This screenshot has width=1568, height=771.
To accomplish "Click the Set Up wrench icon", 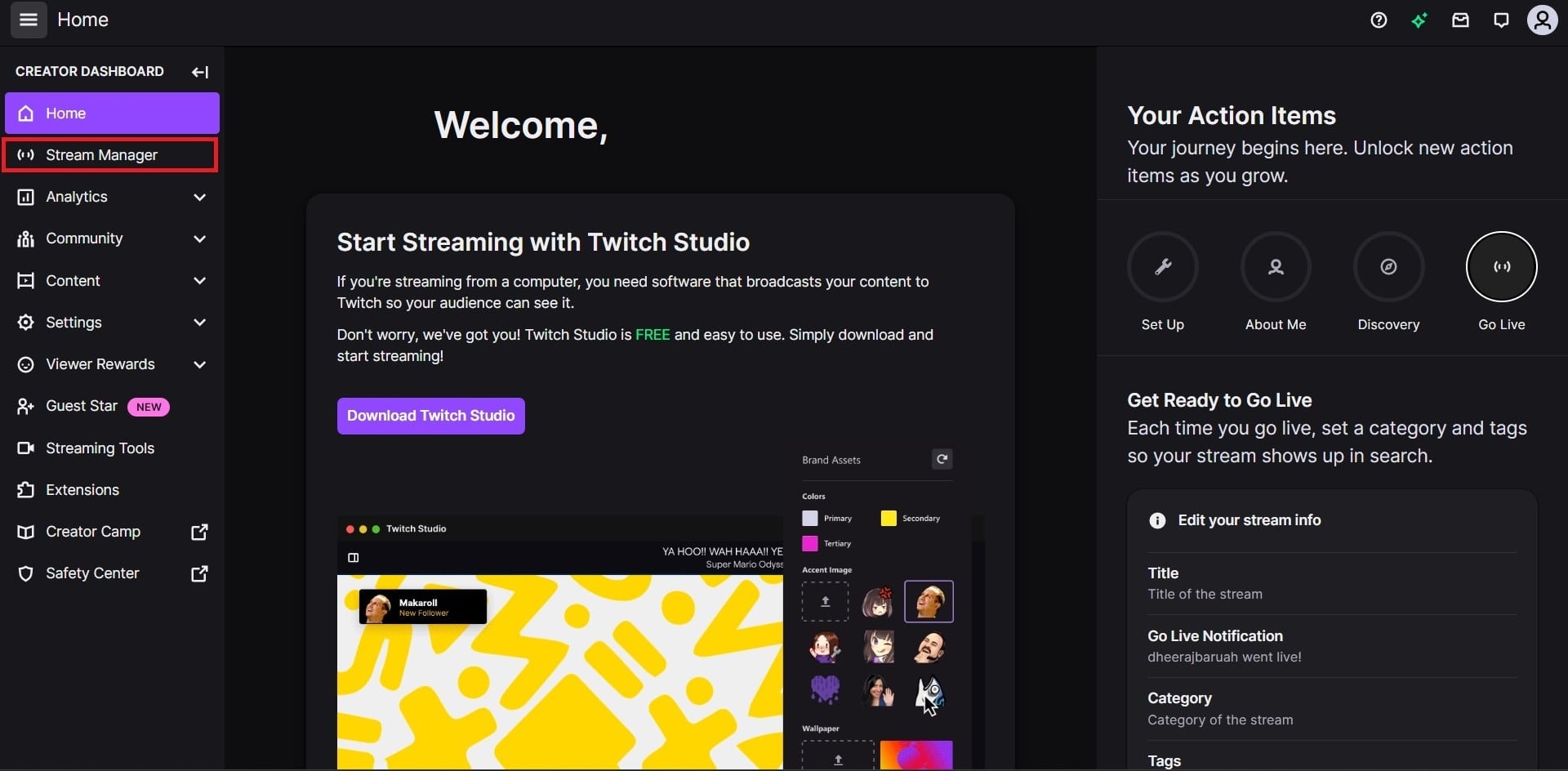I will tap(1163, 266).
